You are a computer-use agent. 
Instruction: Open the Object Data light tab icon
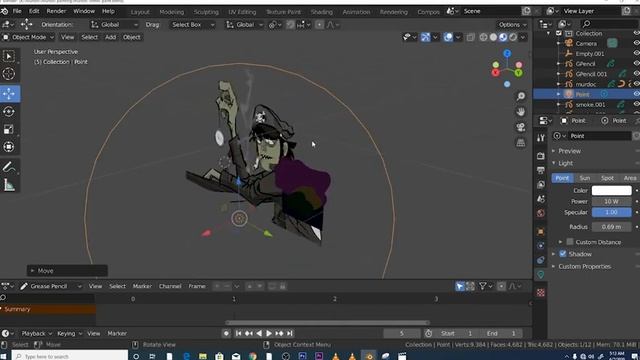click(x=541, y=275)
